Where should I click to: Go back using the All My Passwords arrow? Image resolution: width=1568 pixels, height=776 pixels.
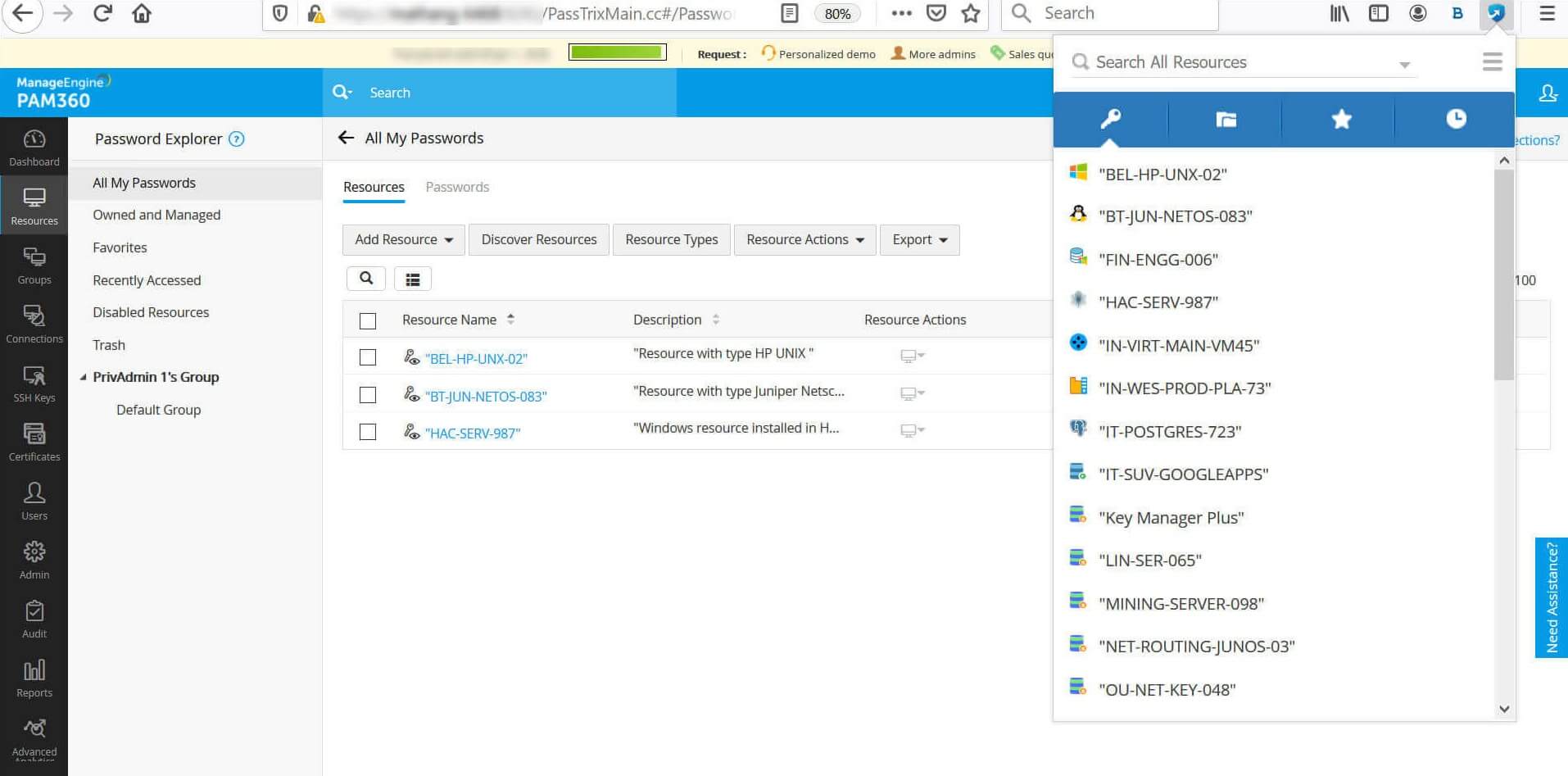coord(346,138)
